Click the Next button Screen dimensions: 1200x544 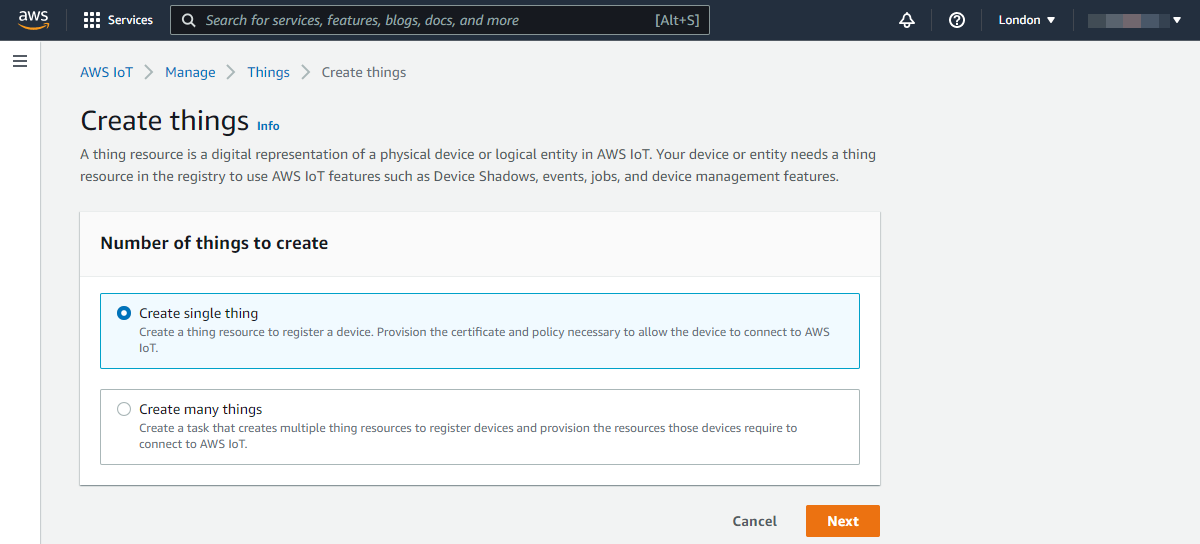point(843,521)
